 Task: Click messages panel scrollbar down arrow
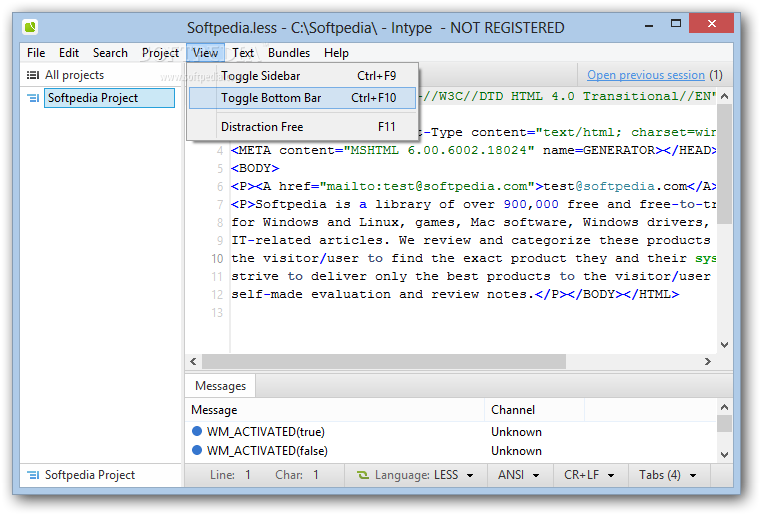pos(725,455)
